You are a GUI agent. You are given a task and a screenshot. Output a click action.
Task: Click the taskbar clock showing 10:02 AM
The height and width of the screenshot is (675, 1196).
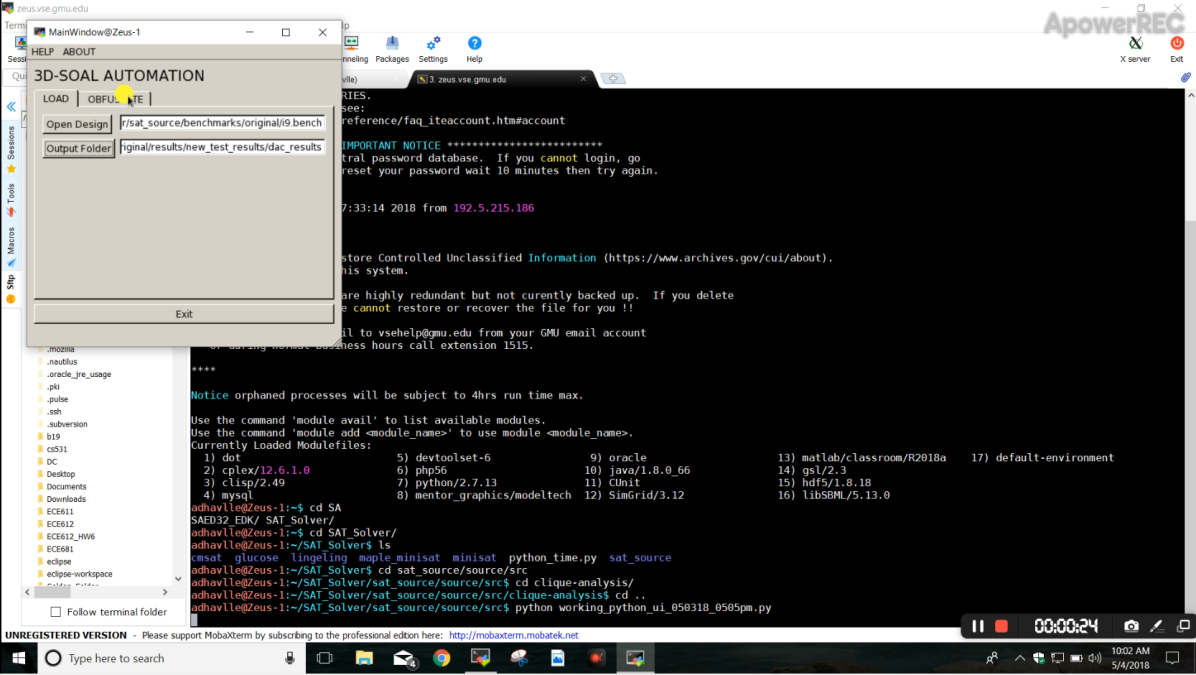point(1130,657)
